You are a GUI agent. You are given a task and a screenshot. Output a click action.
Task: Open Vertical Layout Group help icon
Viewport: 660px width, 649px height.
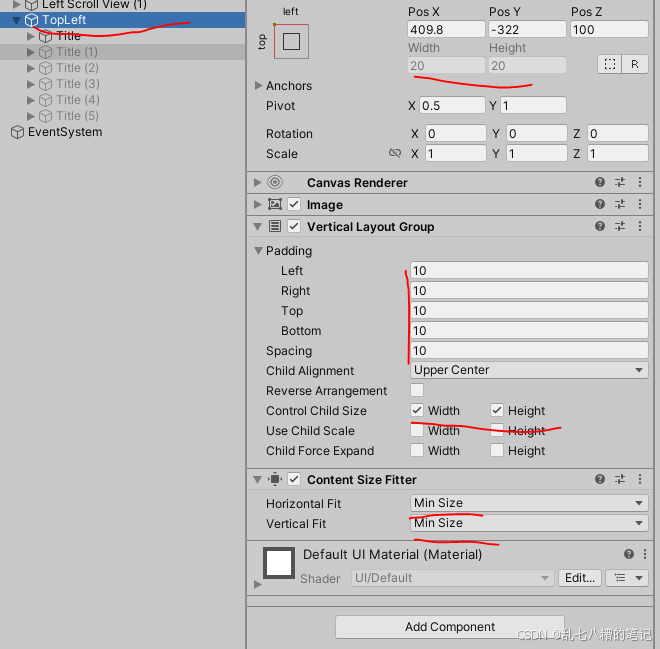pyautogui.click(x=600, y=226)
